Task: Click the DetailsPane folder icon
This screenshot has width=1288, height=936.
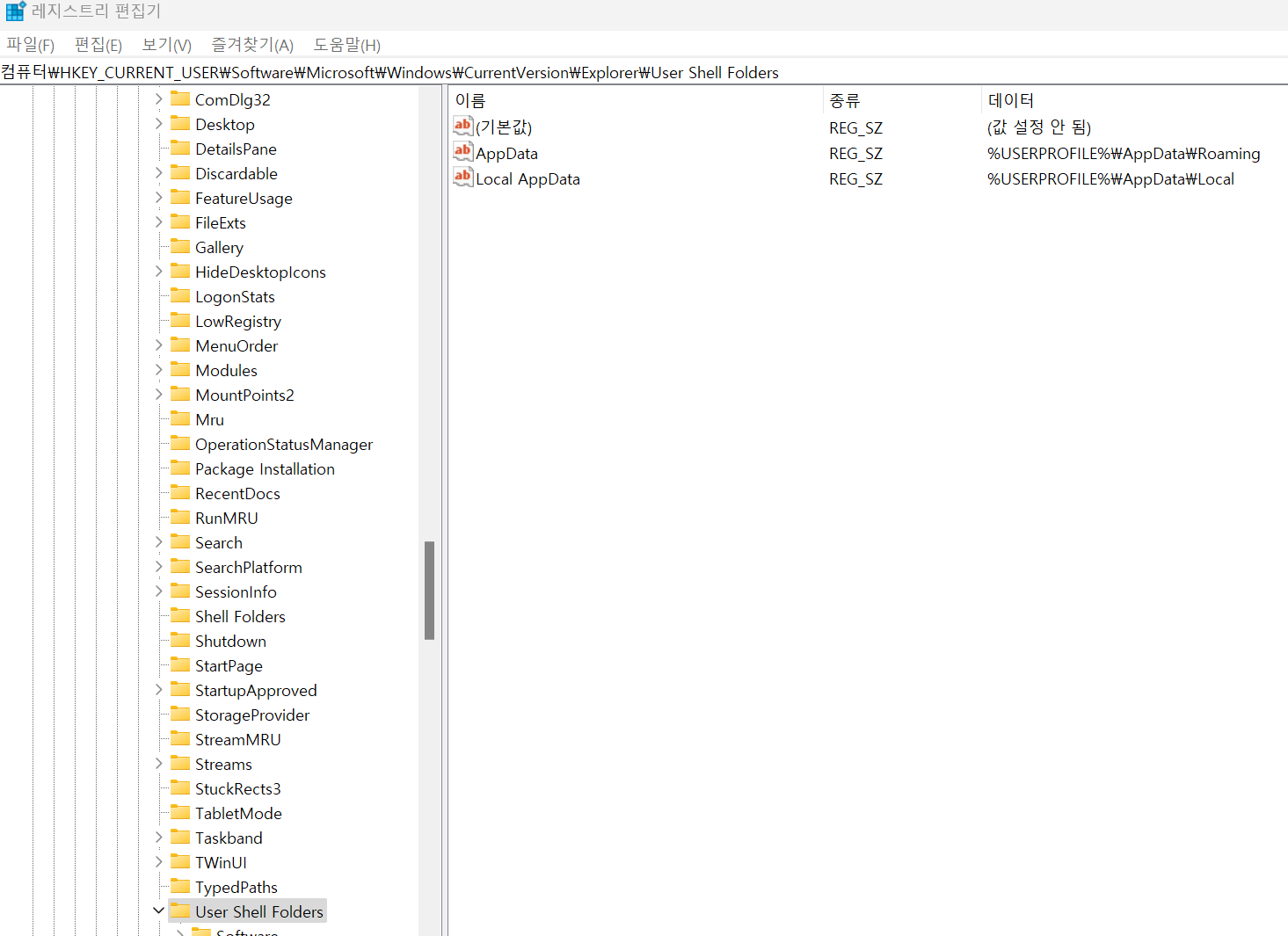Action: tap(180, 148)
